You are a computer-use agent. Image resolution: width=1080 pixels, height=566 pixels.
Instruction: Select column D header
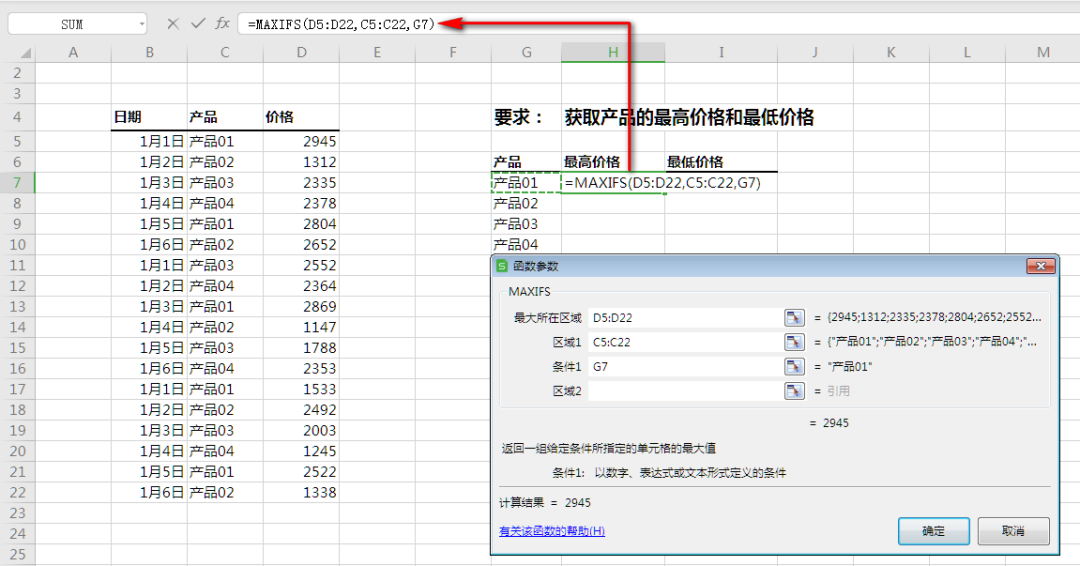301,52
